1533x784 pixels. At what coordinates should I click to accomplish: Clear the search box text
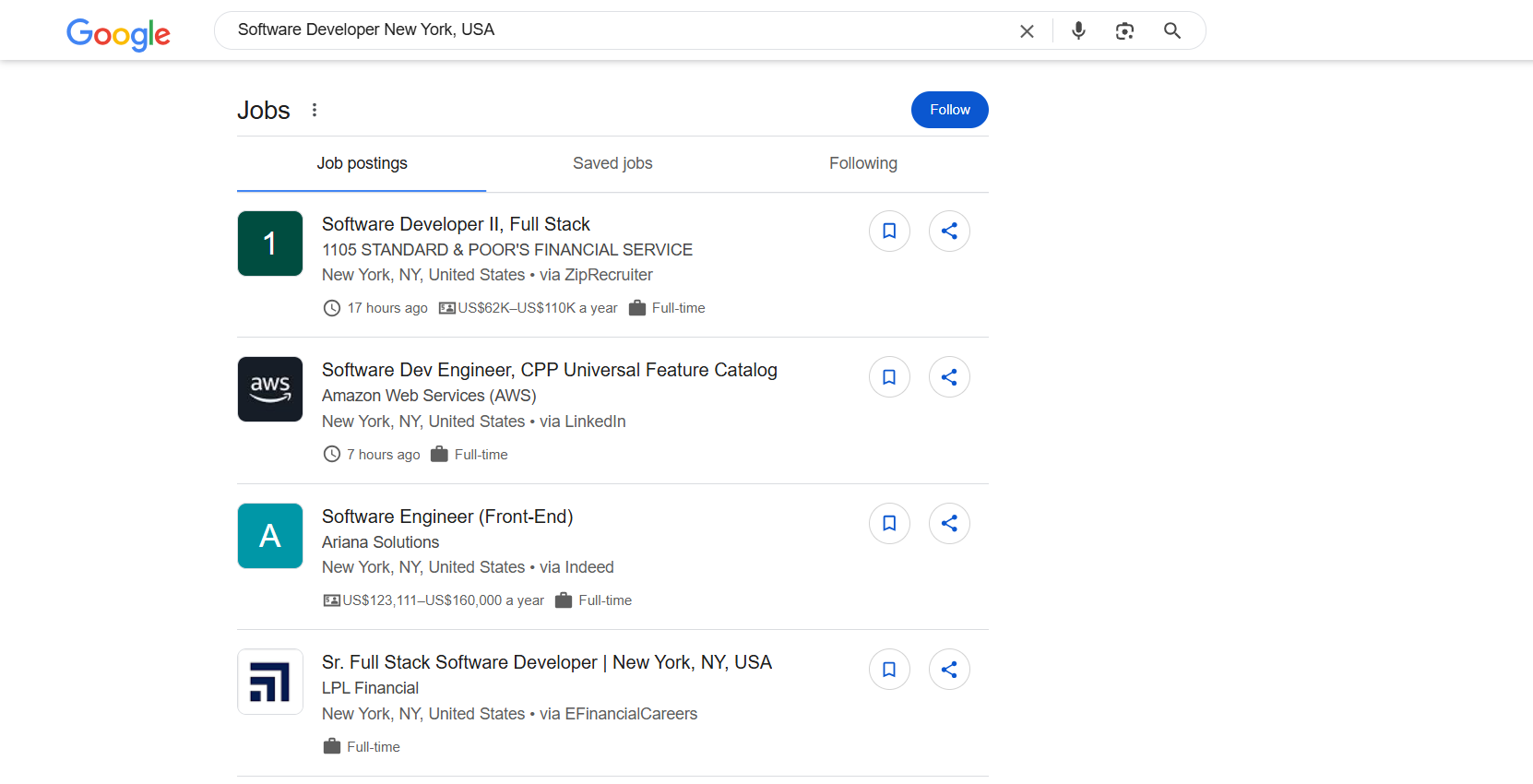pos(1027,31)
